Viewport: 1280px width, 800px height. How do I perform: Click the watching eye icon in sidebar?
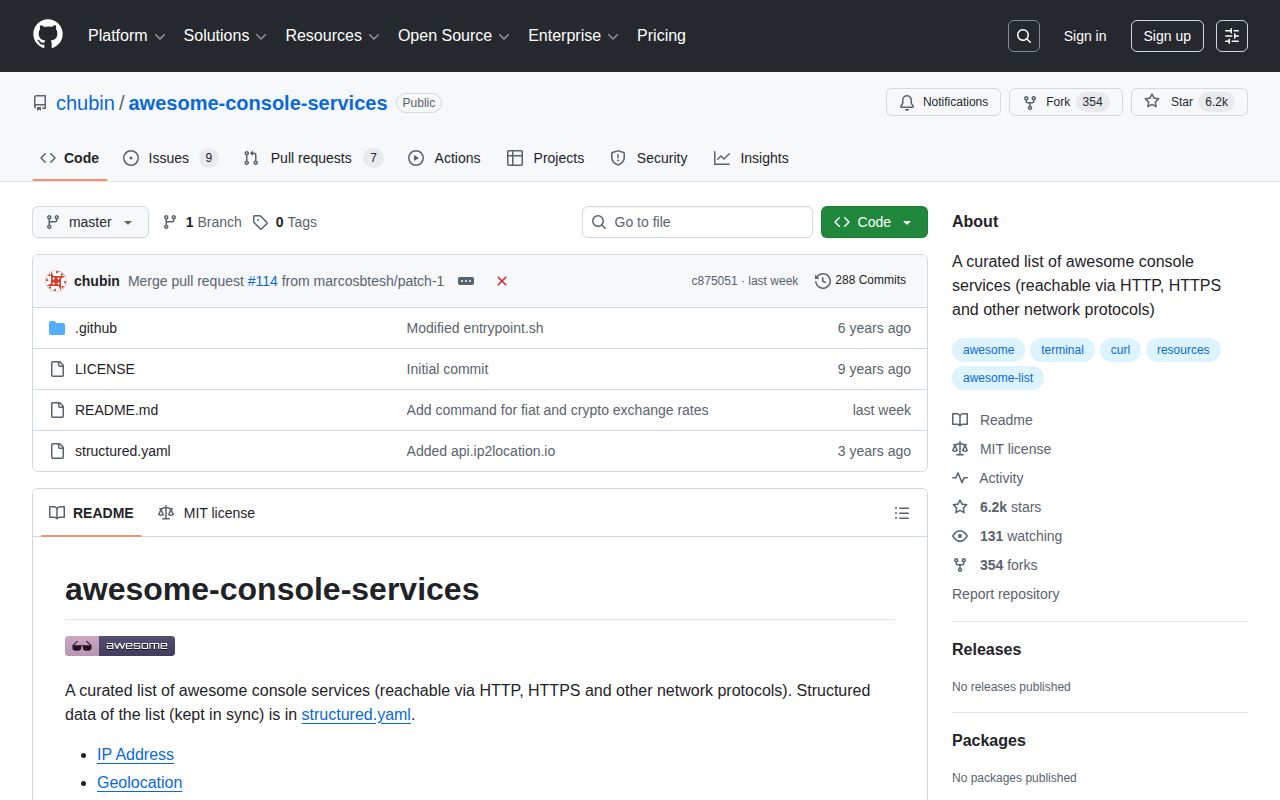click(960, 536)
